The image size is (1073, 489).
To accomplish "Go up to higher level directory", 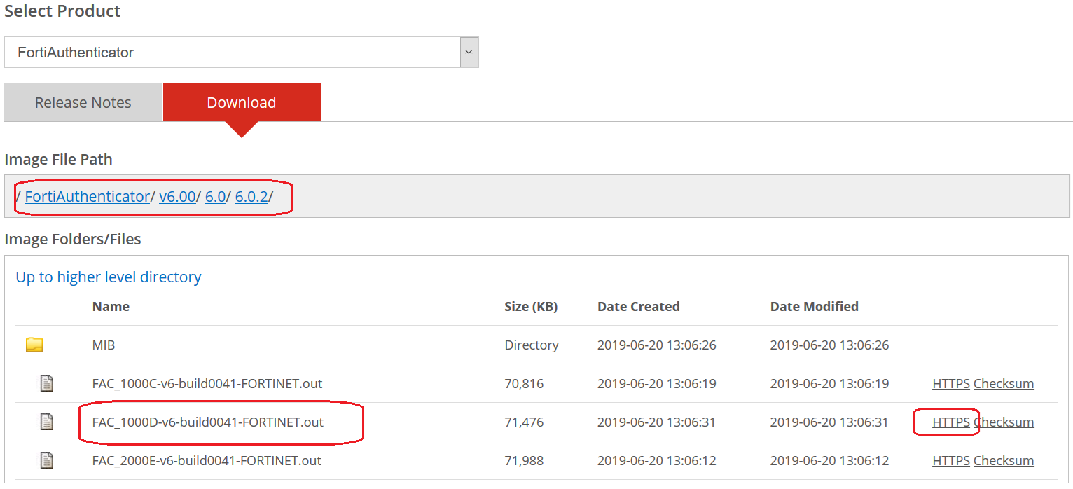I will pyautogui.click(x=109, y=277).
